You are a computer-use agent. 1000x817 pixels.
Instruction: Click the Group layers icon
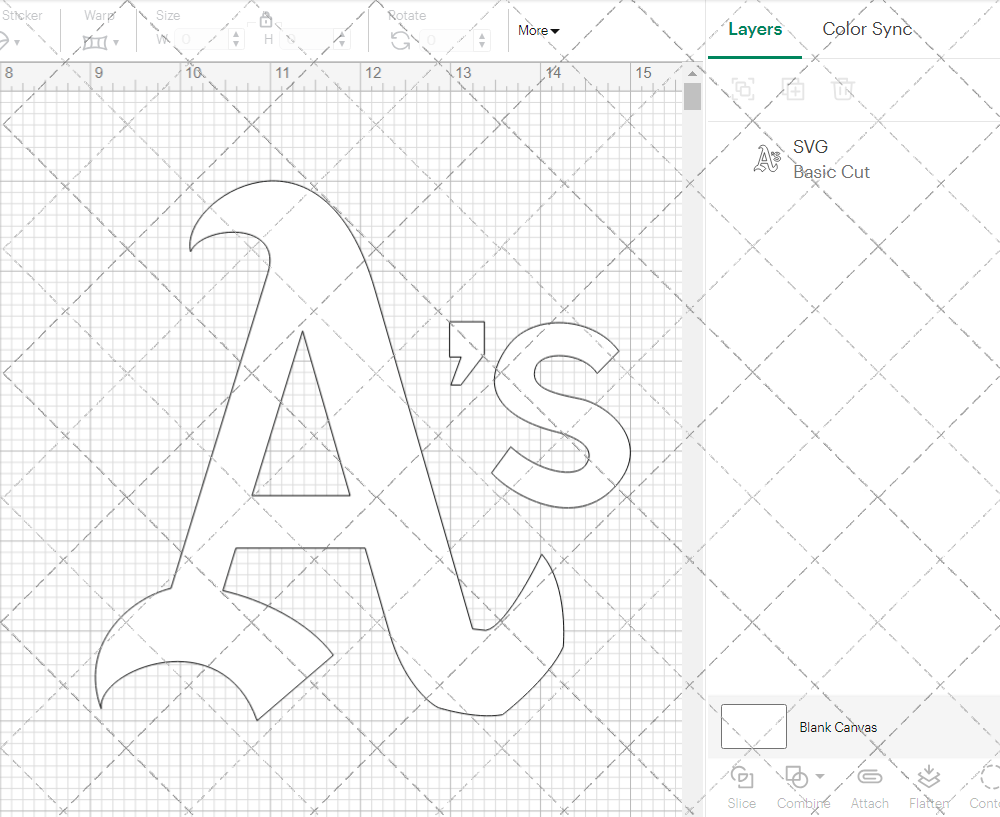point(743,89)
